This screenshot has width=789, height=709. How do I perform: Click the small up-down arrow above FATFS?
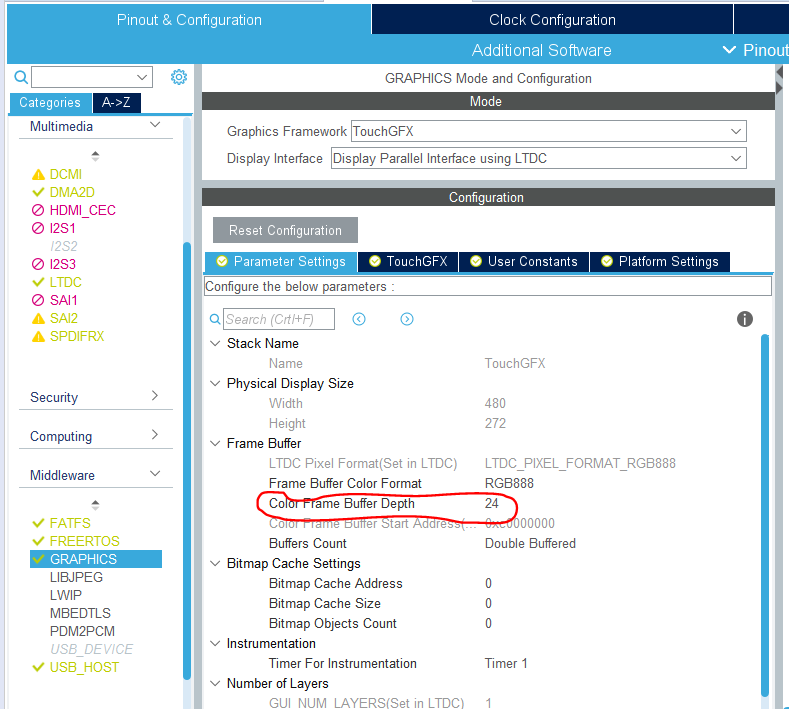tap(95, 505)
